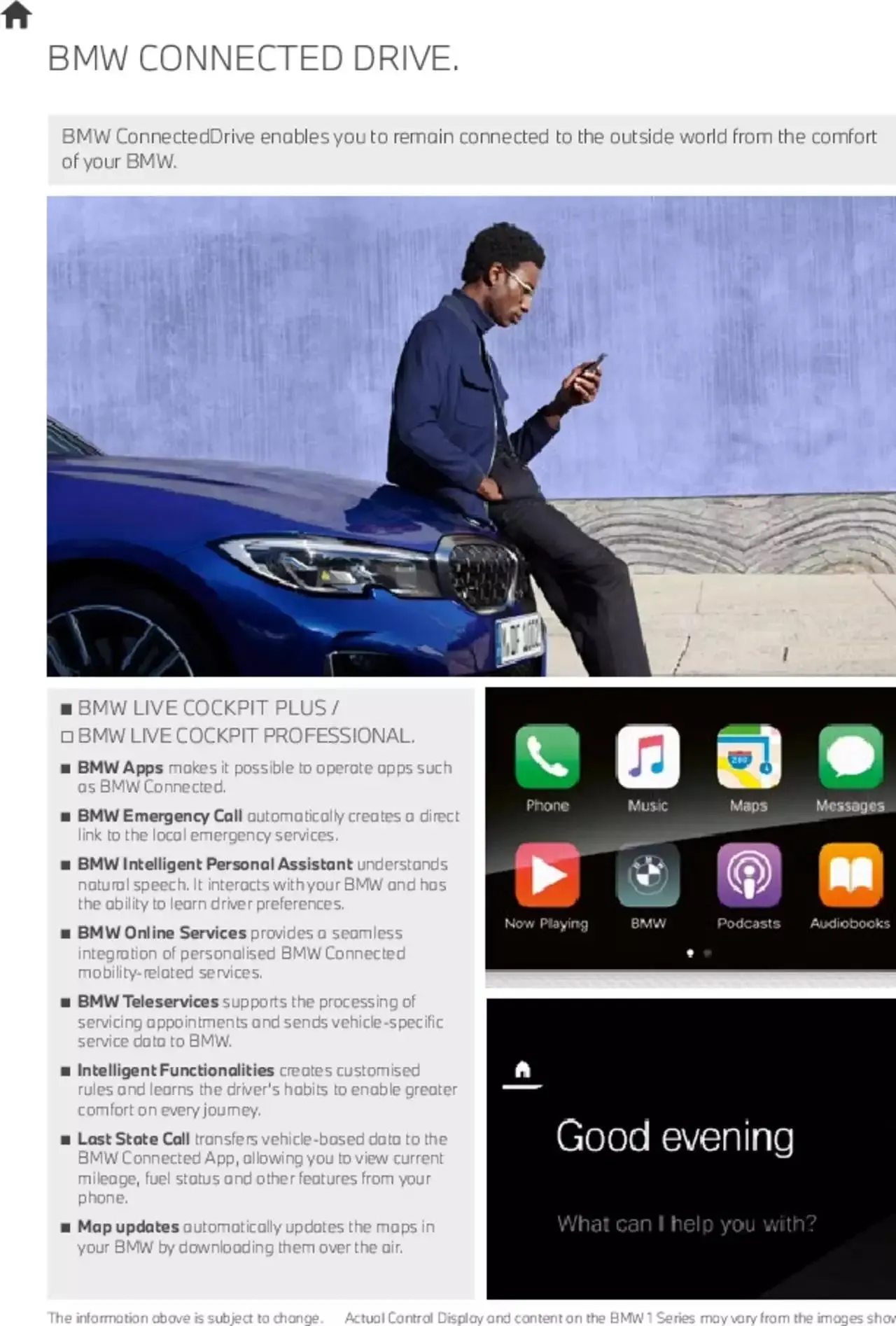Click the Map updates bullet

256,1236
